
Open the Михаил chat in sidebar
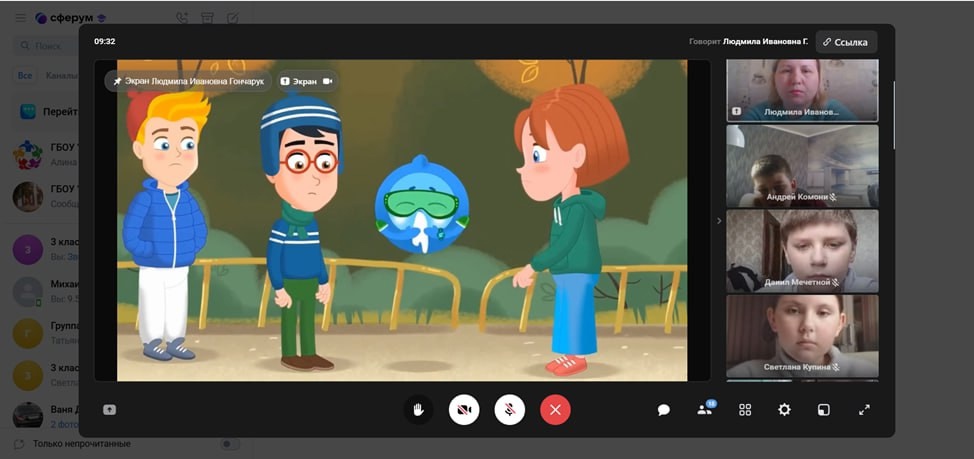pyautogui.click(x=40, y=291)
